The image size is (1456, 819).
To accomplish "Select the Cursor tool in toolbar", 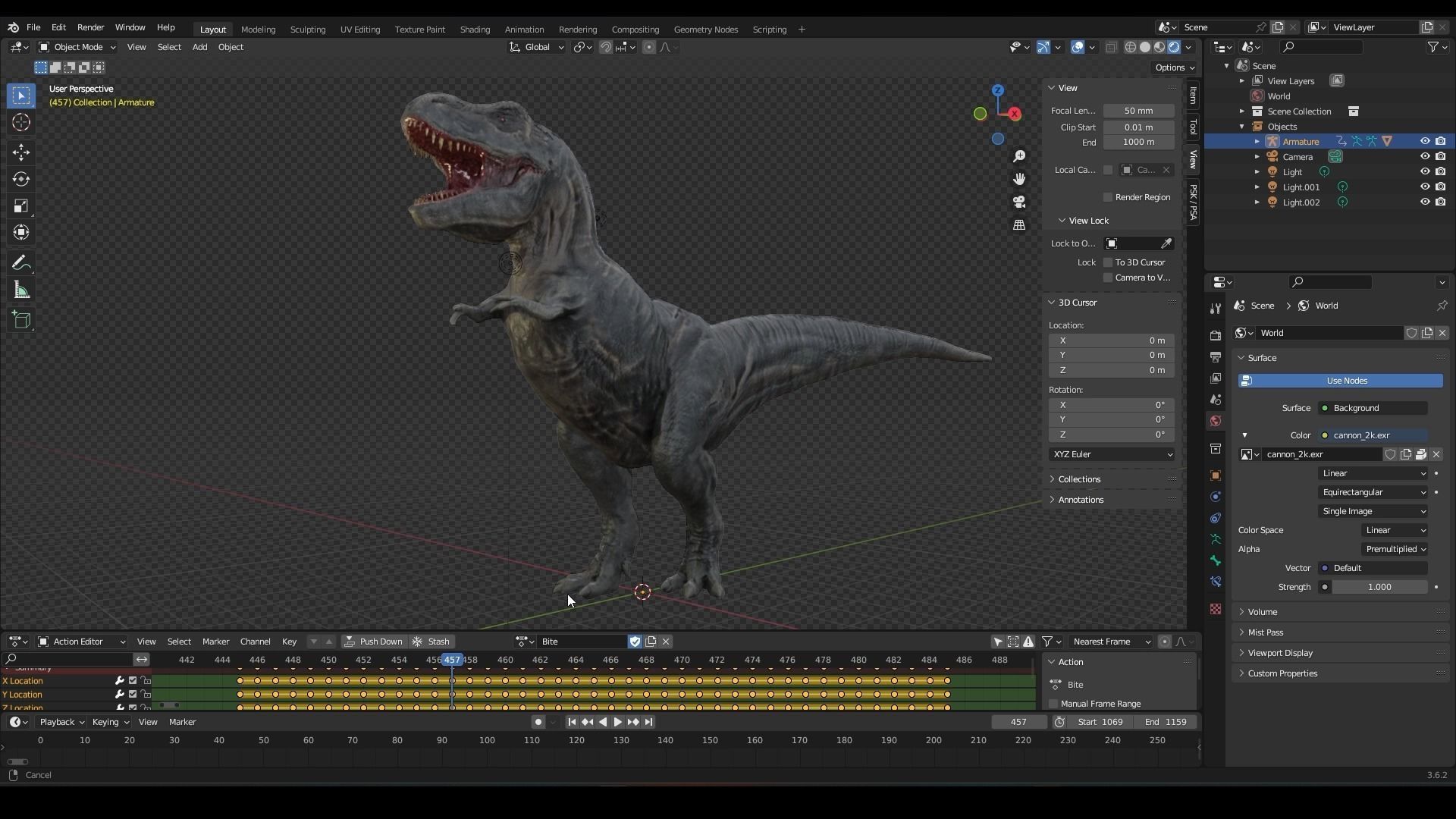I will (21, 122).
